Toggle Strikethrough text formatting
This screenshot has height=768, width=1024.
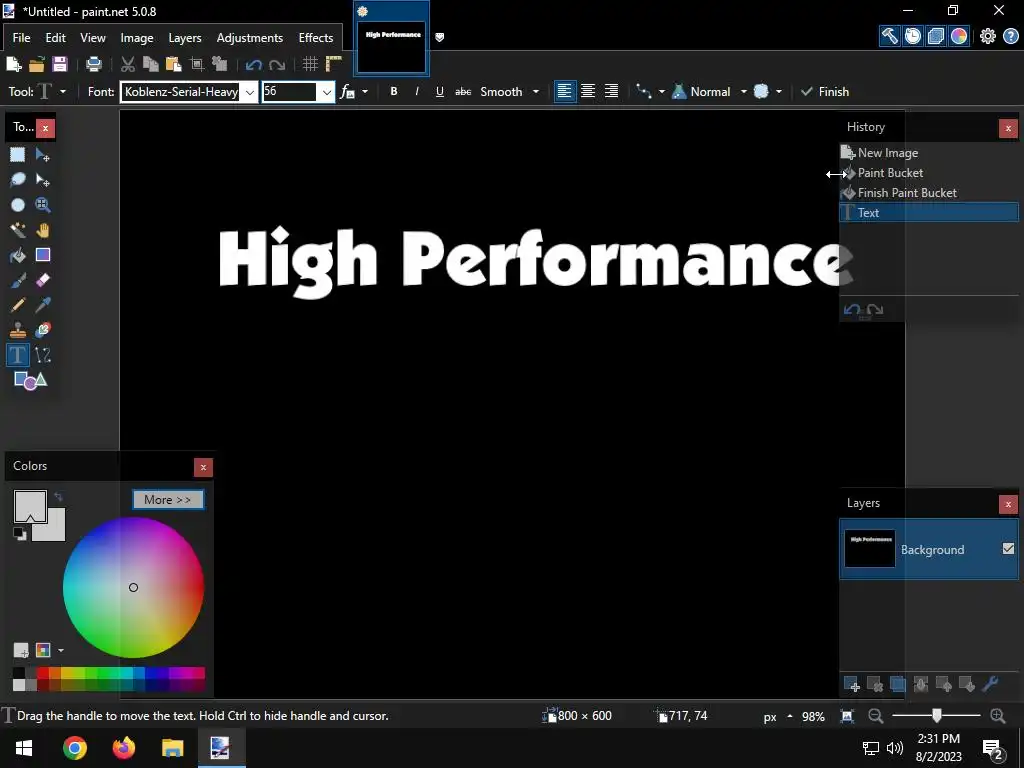tap(463, 91)
